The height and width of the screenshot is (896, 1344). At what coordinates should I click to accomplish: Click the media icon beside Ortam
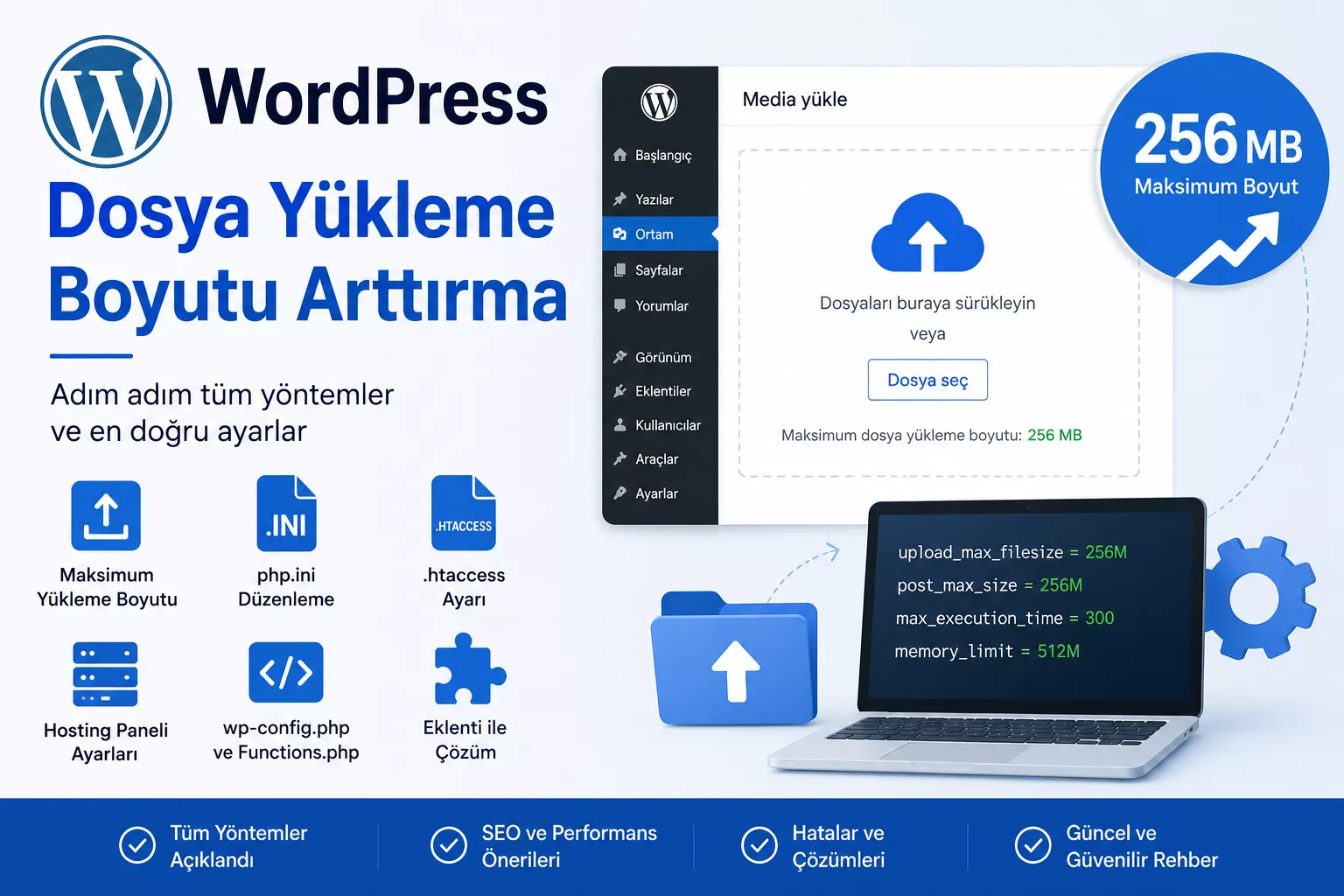[620, 234]
